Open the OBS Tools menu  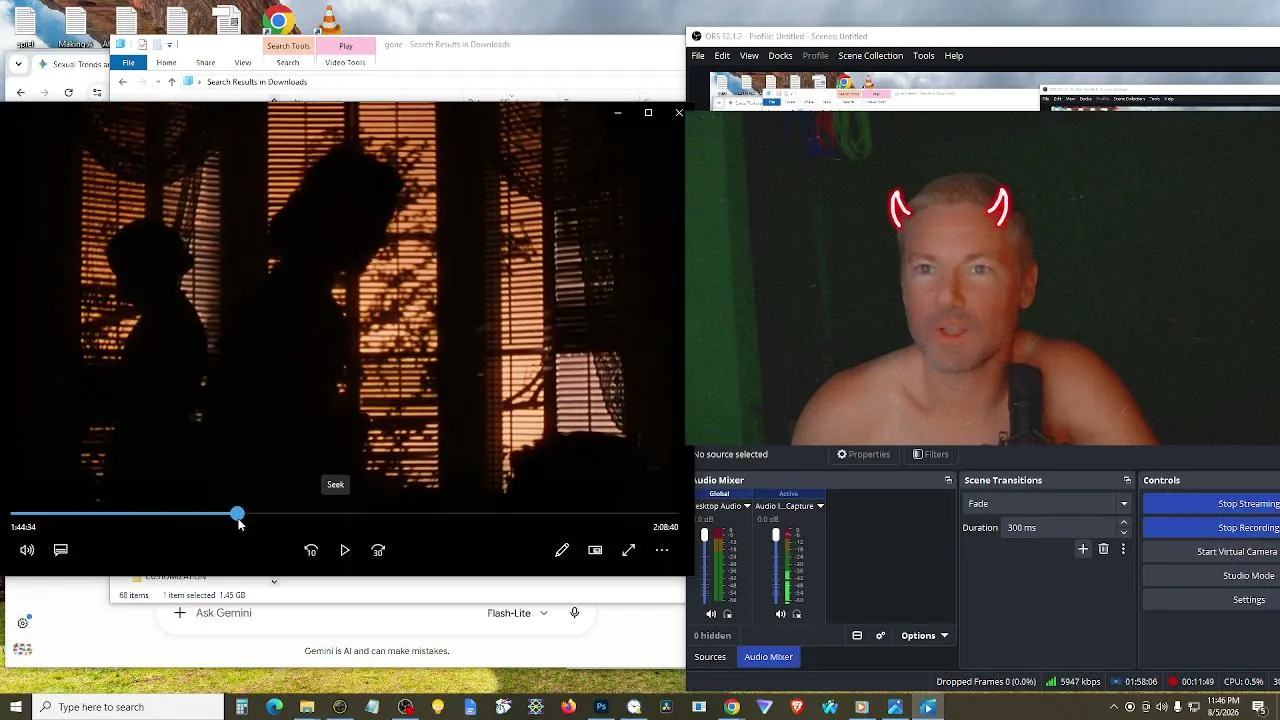tap(923, 56)
